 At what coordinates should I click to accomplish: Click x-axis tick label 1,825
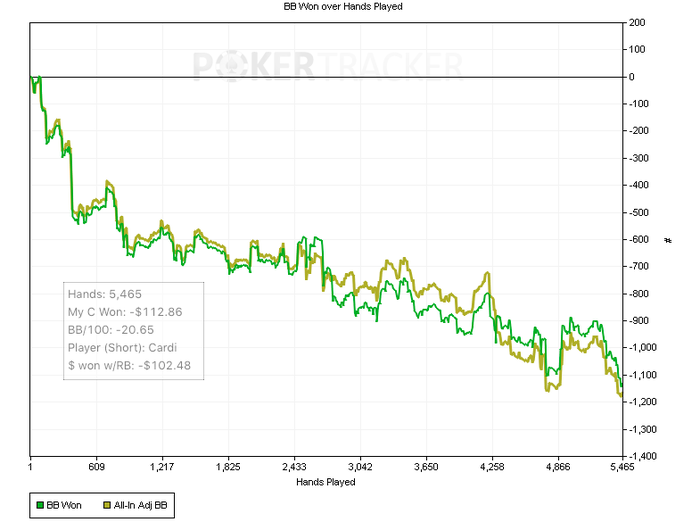click(228, 467)
